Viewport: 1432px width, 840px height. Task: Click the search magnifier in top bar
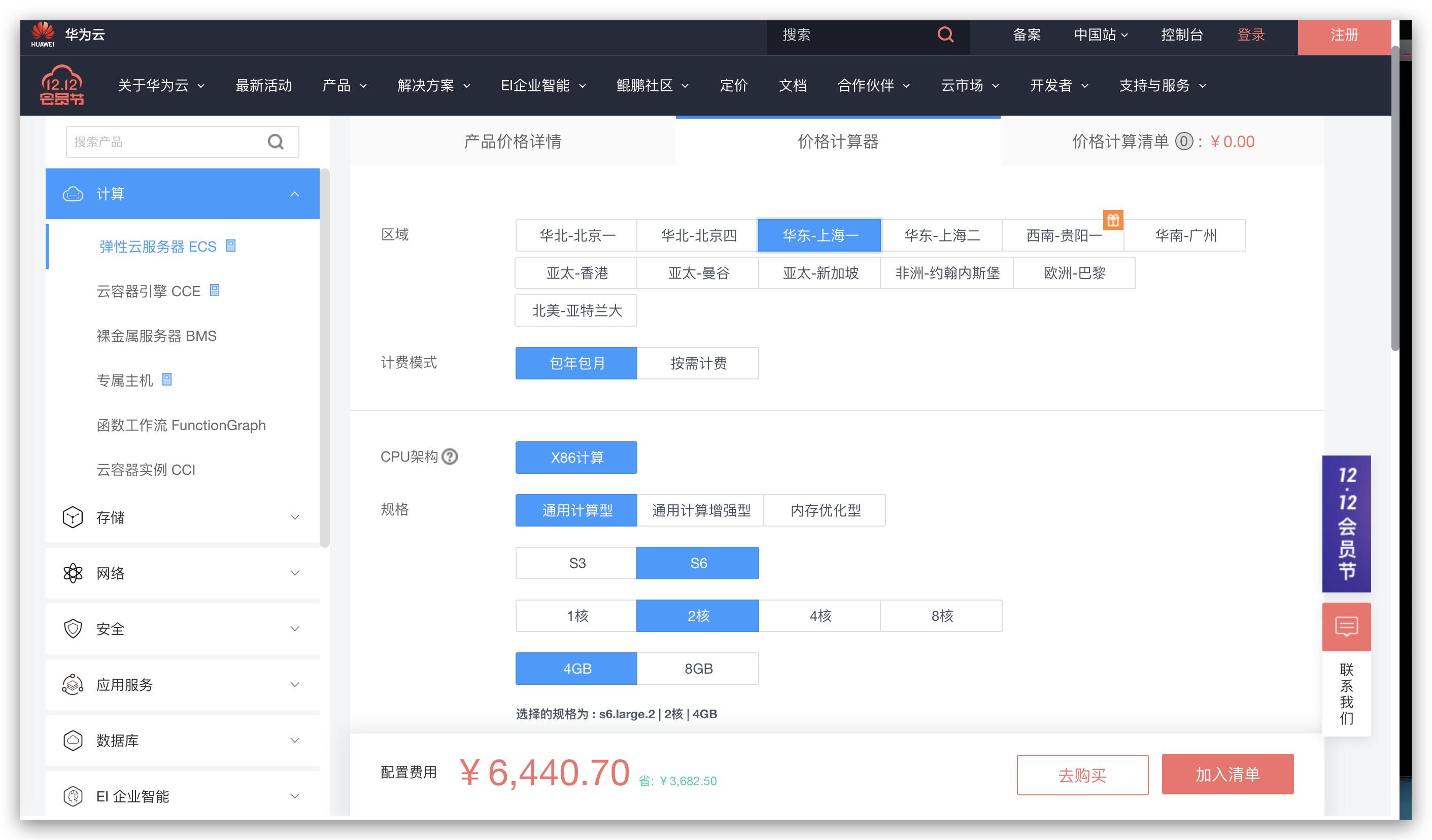click(944, 35)
